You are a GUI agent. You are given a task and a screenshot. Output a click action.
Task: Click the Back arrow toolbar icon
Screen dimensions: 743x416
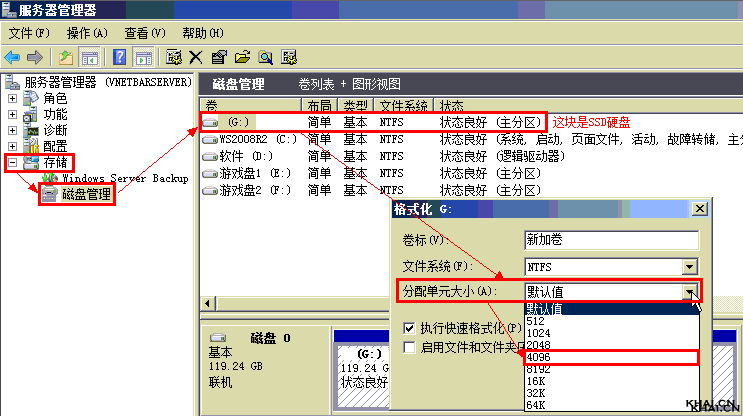point(13,57)
